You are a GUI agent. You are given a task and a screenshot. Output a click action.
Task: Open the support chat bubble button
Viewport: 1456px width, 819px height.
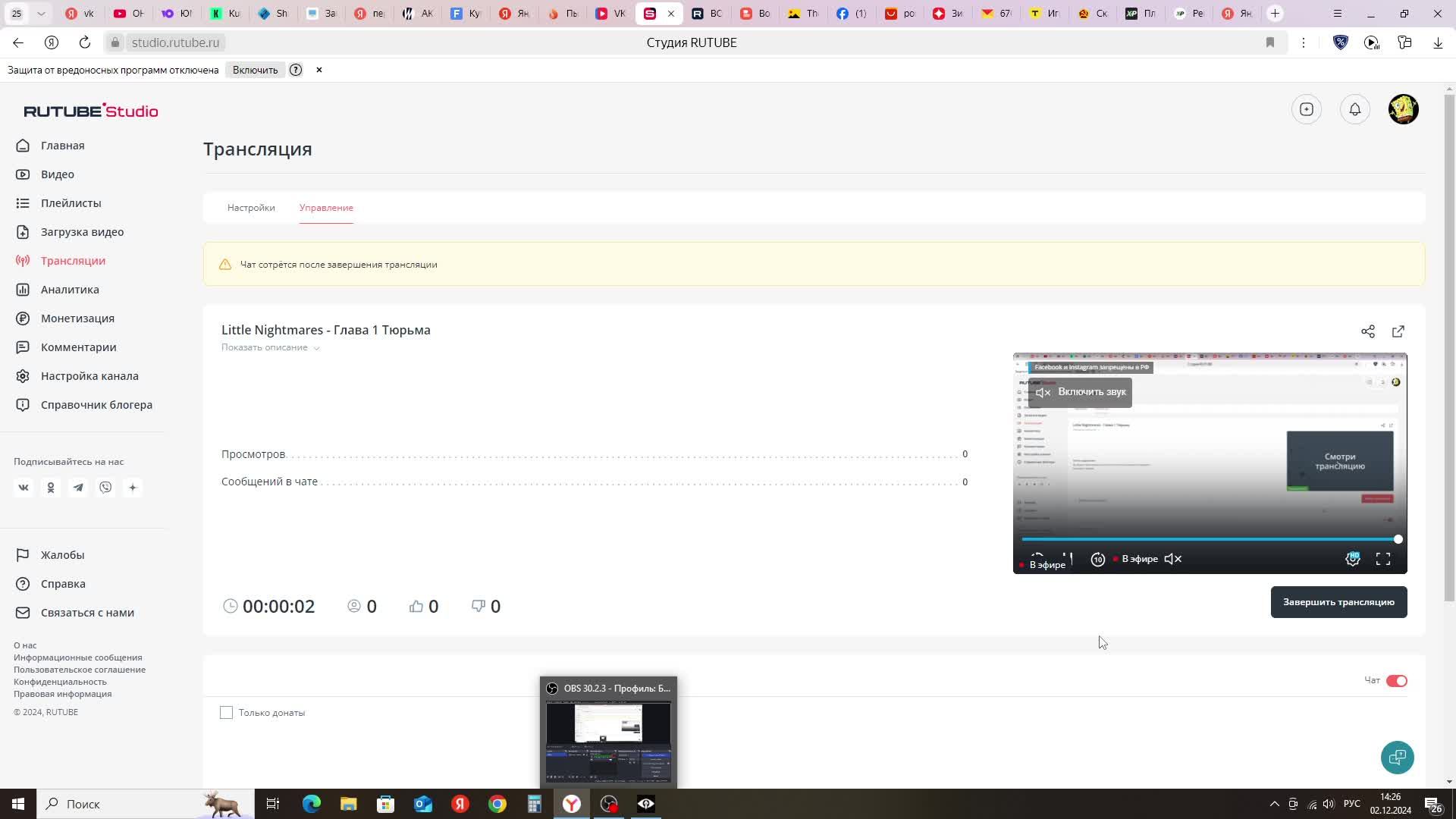1398,758
